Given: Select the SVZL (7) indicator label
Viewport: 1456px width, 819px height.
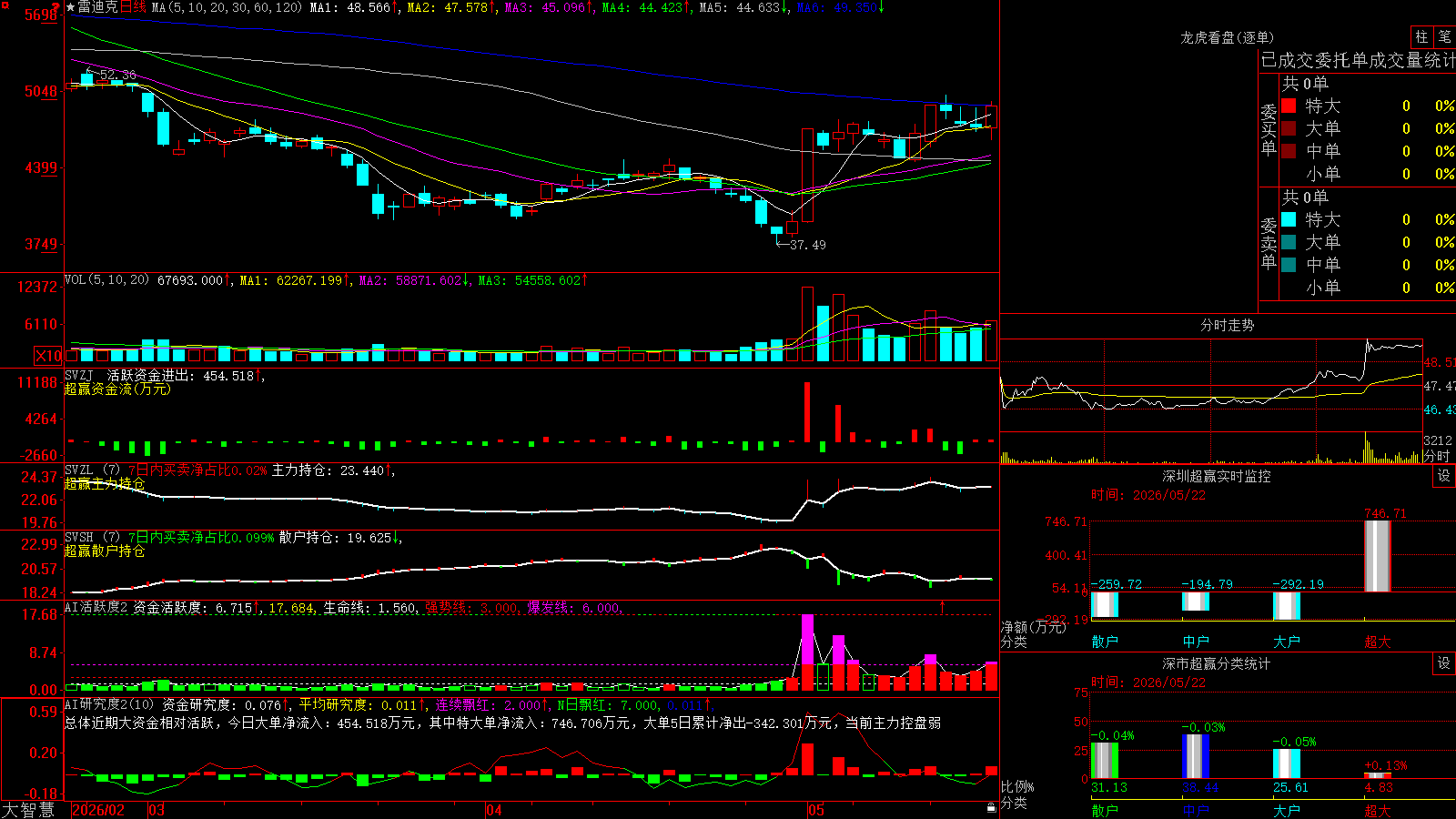Looking at the screenshot, I should [93, 470].
